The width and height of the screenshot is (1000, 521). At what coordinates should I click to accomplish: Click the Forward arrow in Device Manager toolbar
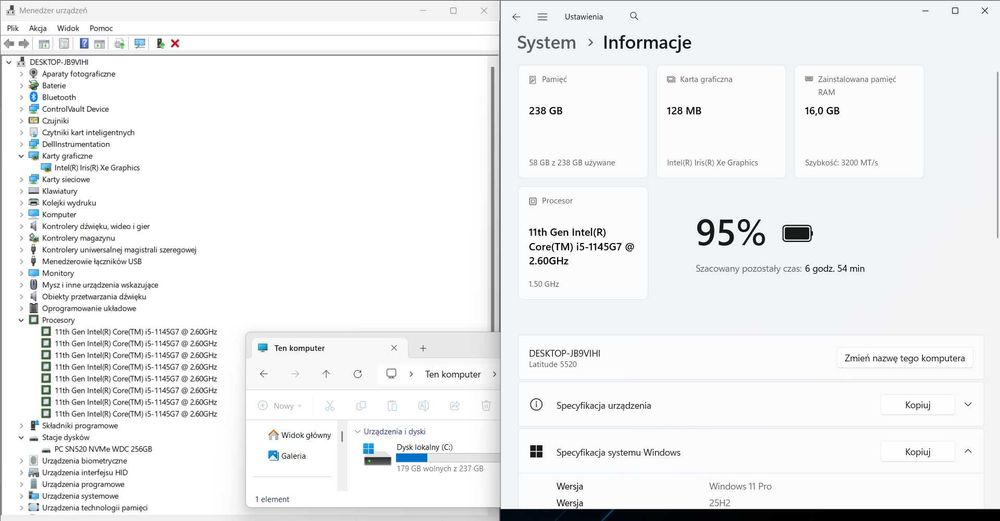(24, 43)
